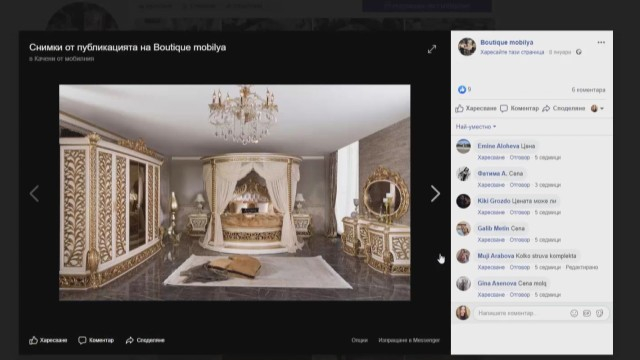Like the post in right panel

coord(476,108)
